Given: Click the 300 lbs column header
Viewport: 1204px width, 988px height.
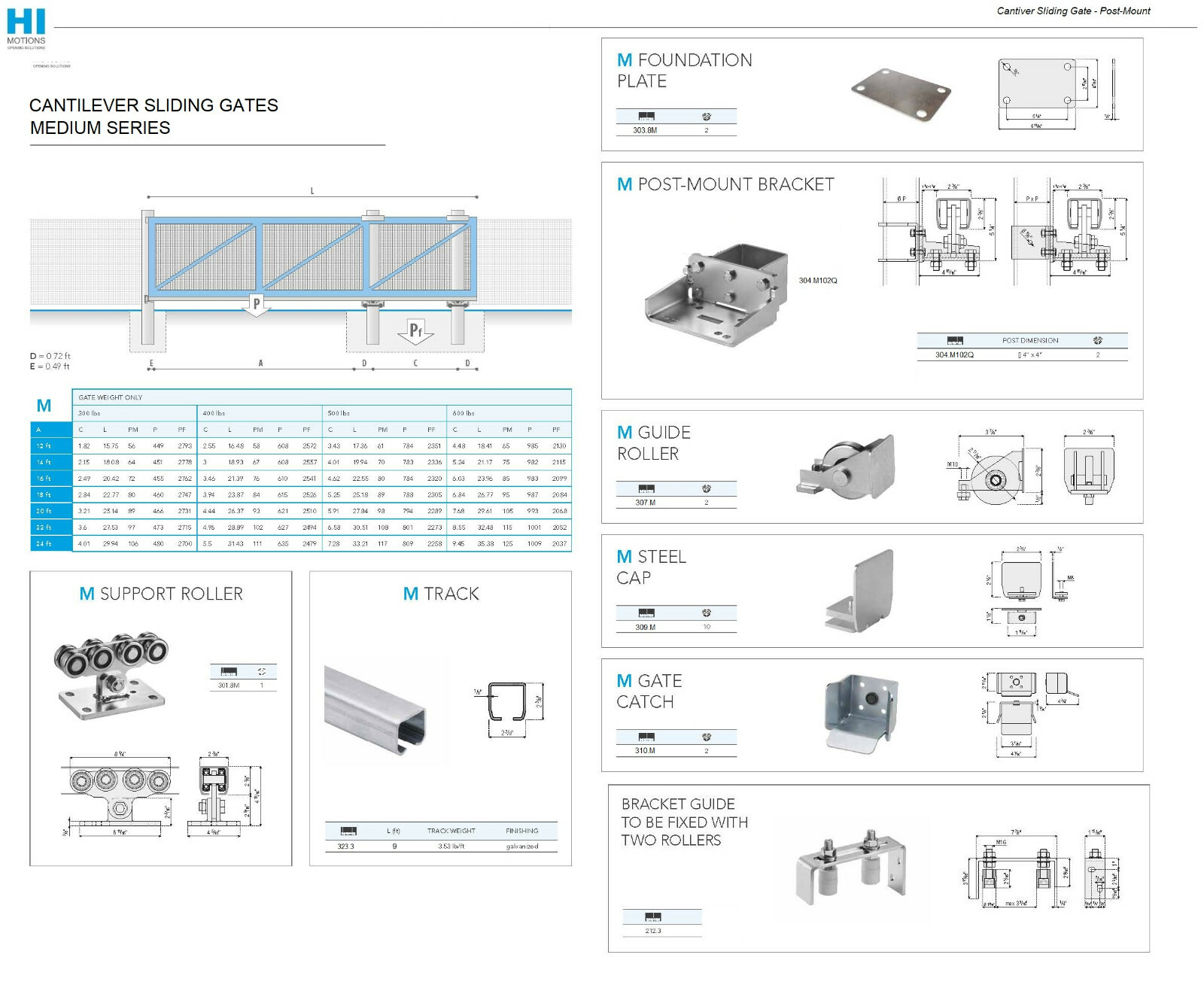Looking at the screenshot, I should (89, 412).
